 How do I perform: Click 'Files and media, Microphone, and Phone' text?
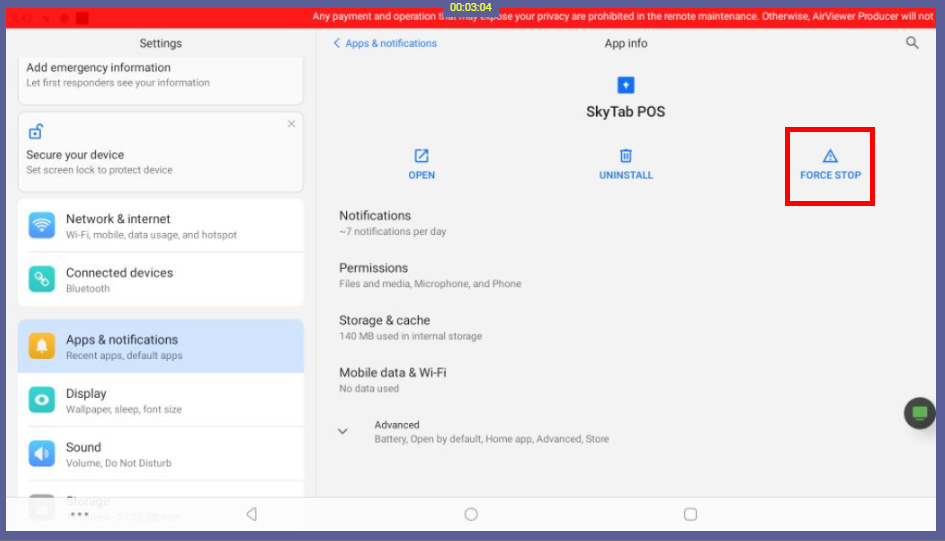pos(430,284)
